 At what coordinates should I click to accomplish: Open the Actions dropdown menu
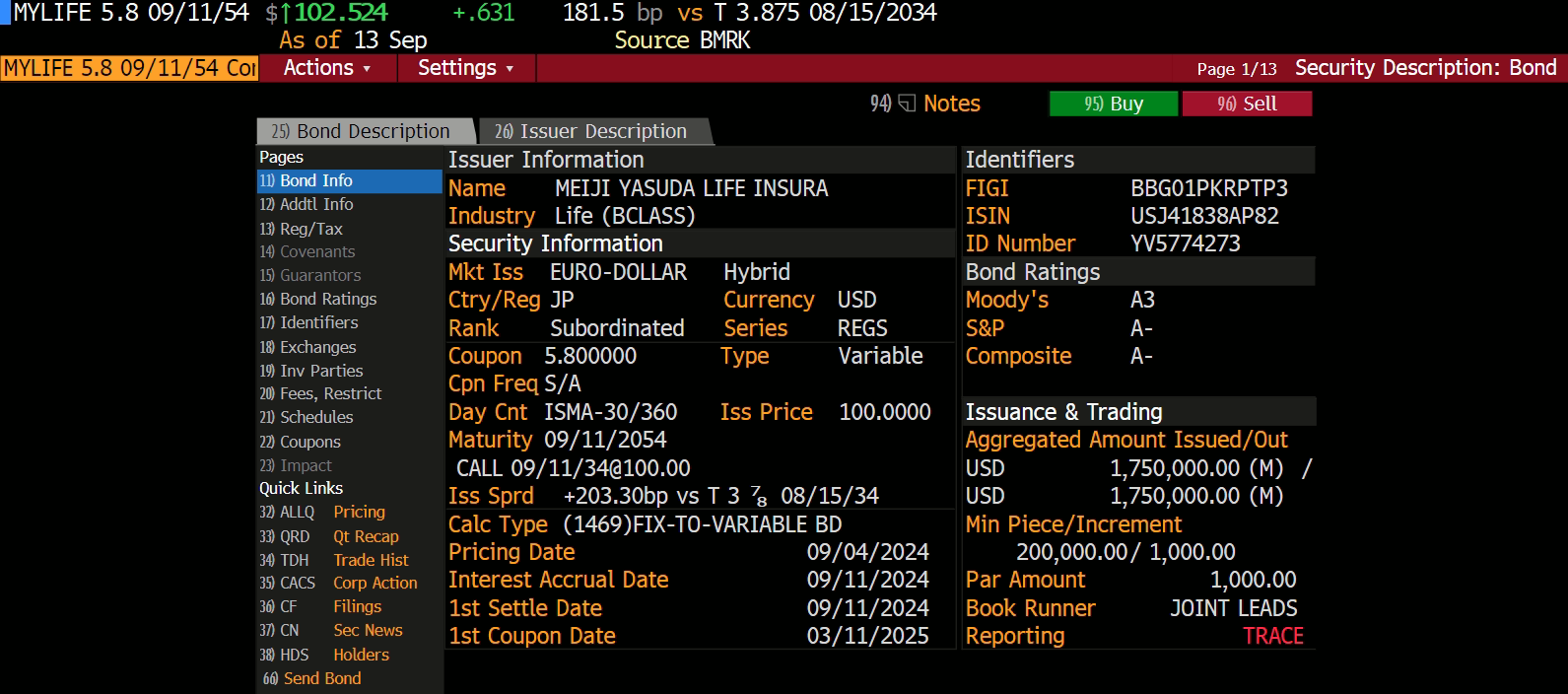[x=327, y=68]
